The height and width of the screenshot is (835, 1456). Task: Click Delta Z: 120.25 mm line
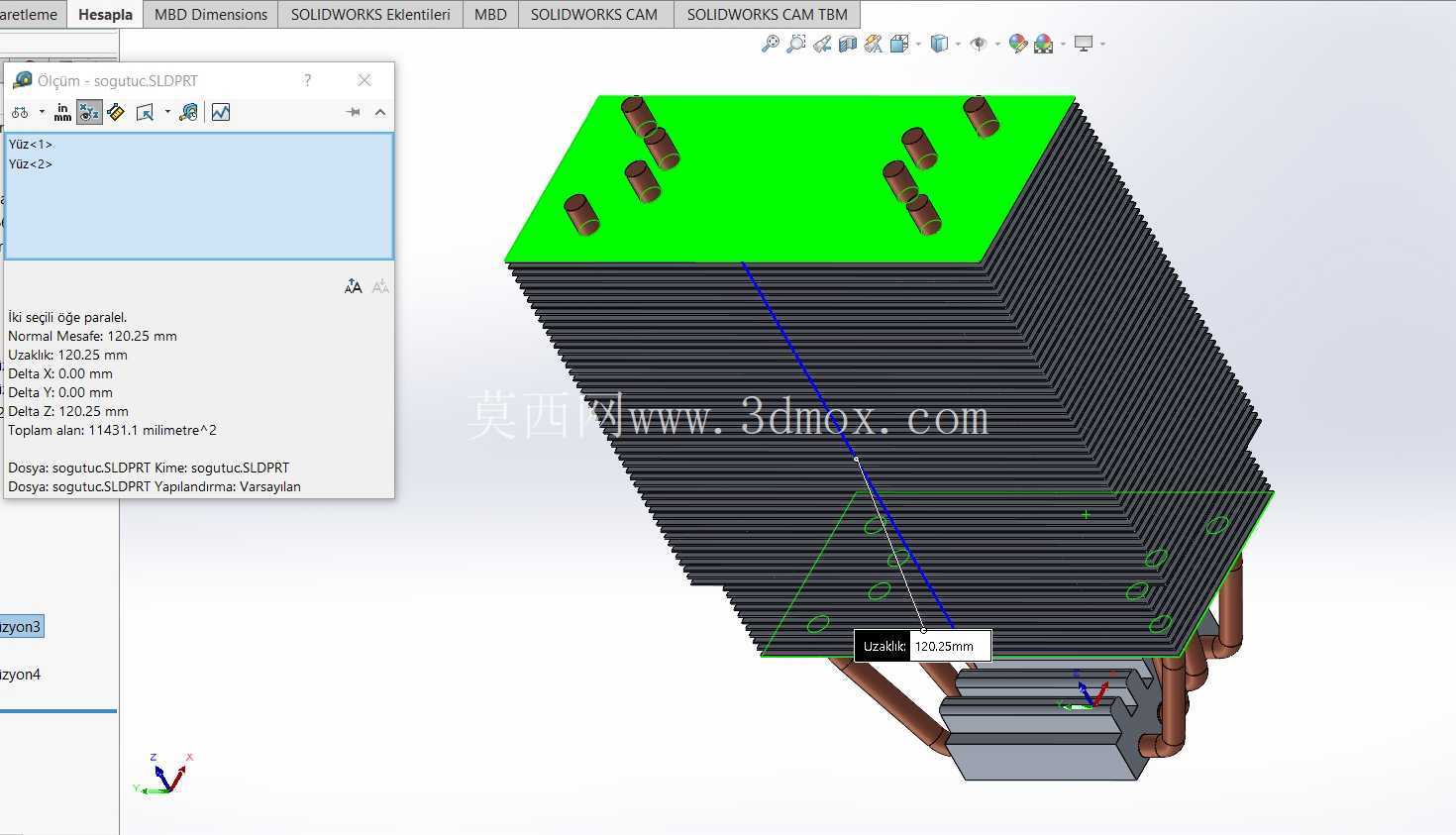tap(68, 412)
